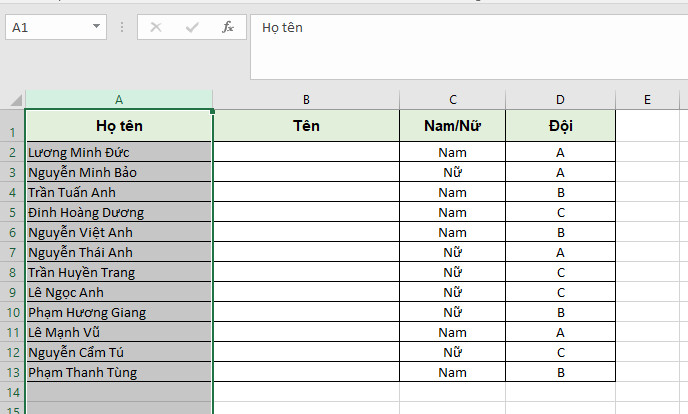Click the Nam cell in Lê Mạnh Vũ row
Screen dimensions: 688x414
tap(453, 332)
